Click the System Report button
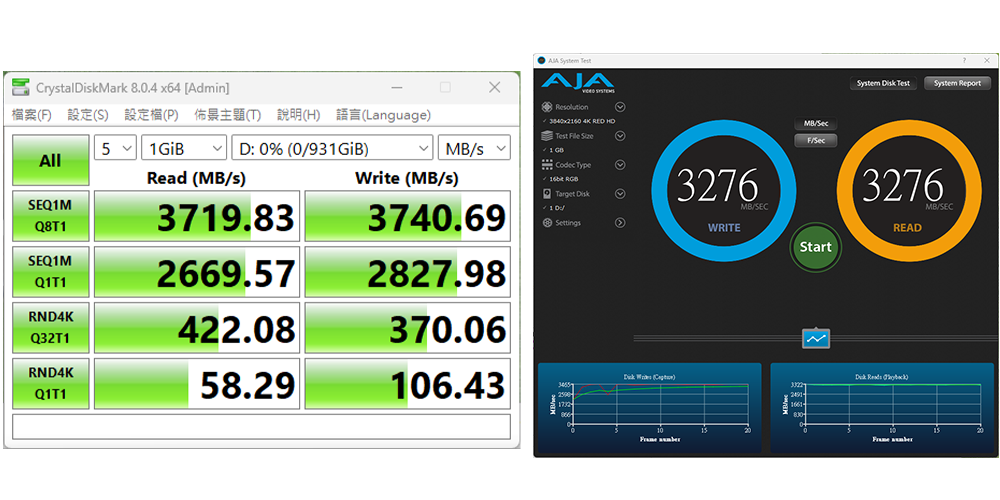 [x=957, y=84]
